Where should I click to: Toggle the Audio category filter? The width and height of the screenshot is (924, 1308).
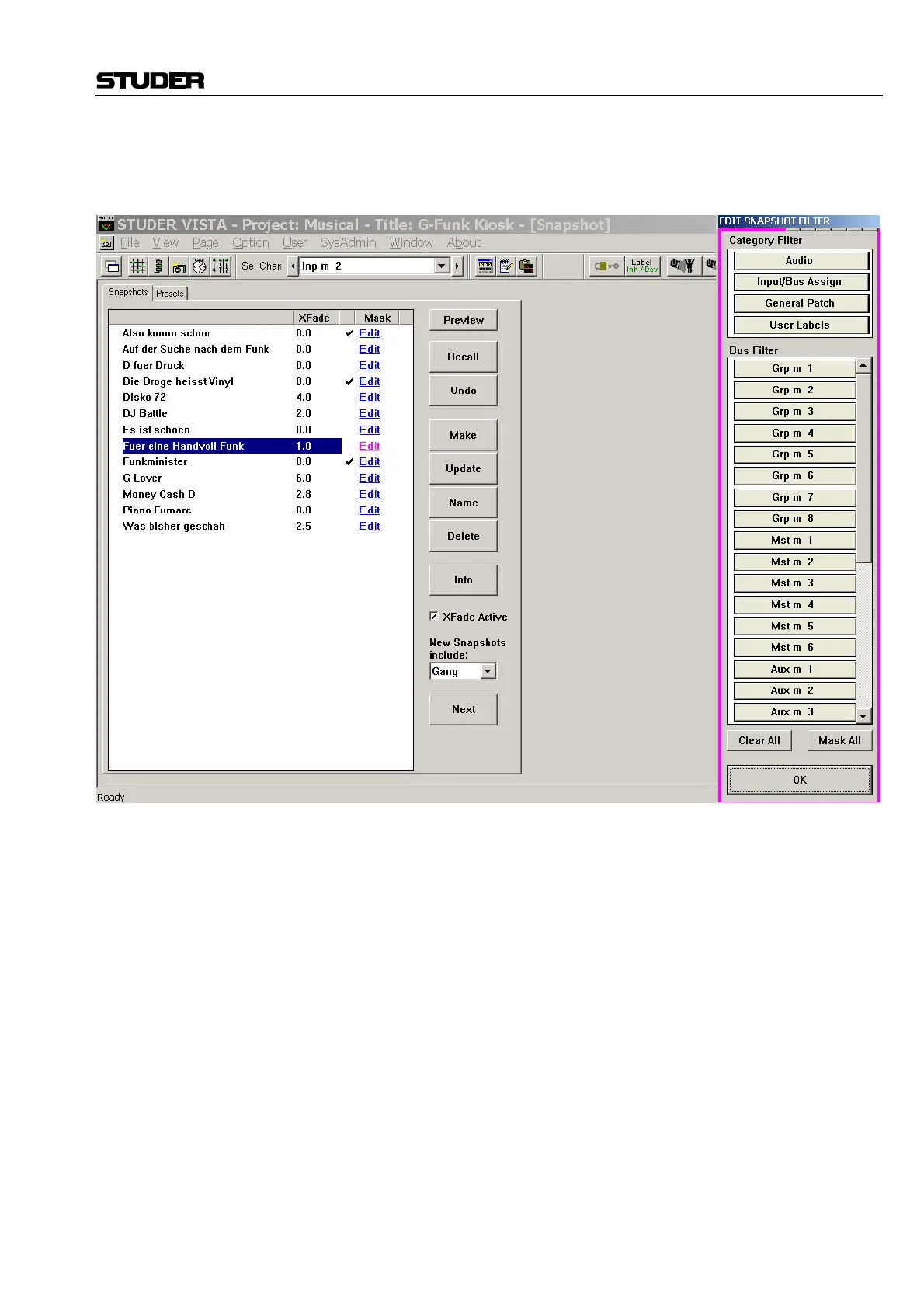pos(801,261)
